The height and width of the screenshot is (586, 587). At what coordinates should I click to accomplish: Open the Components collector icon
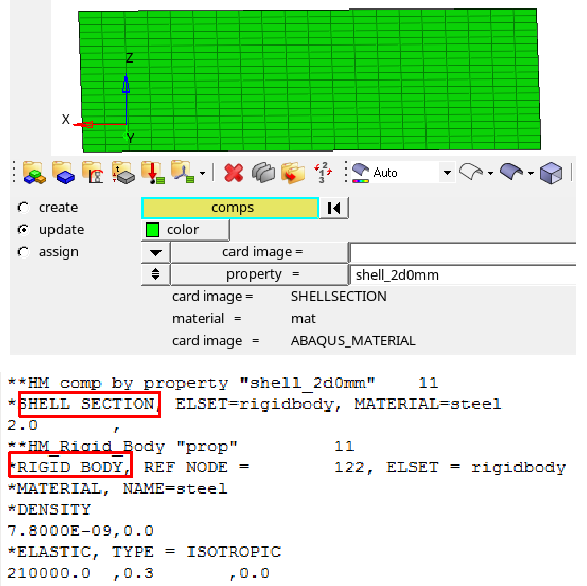click(63, 173)
